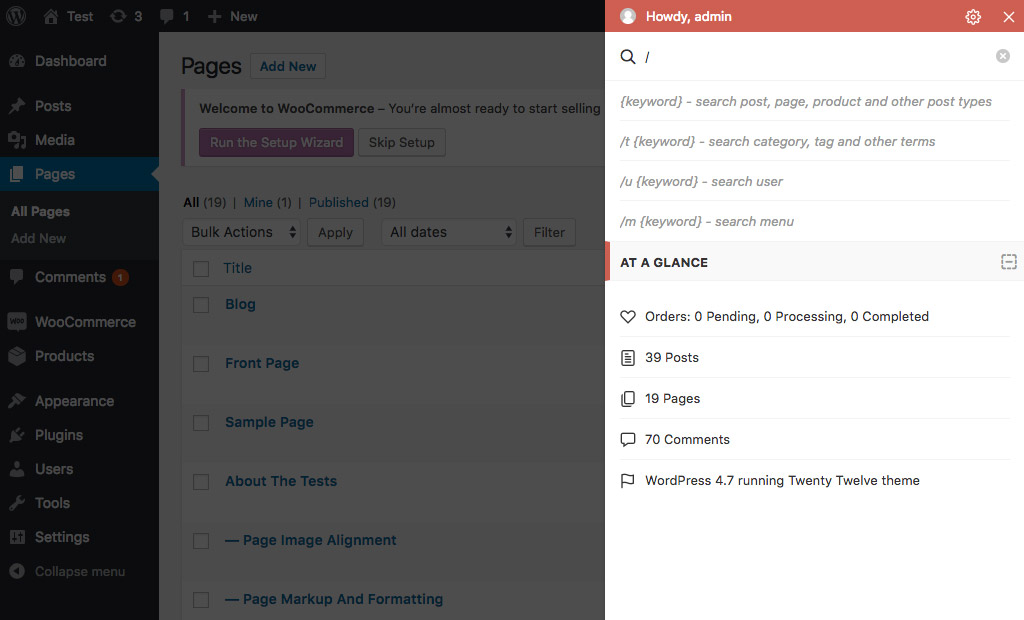Screen dimensions: 1024x620
Task: Open the WooCommerce sidebar menu
Action: tap(84, 322)
